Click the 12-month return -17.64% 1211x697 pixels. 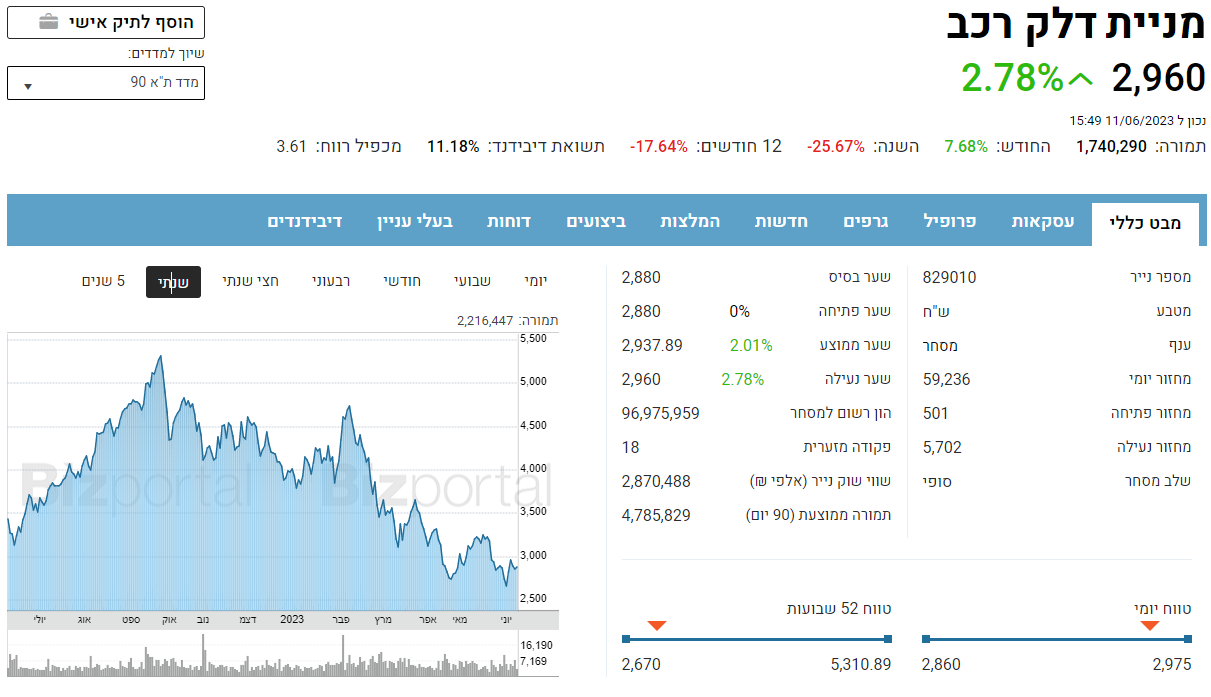[x=659, y=146]
